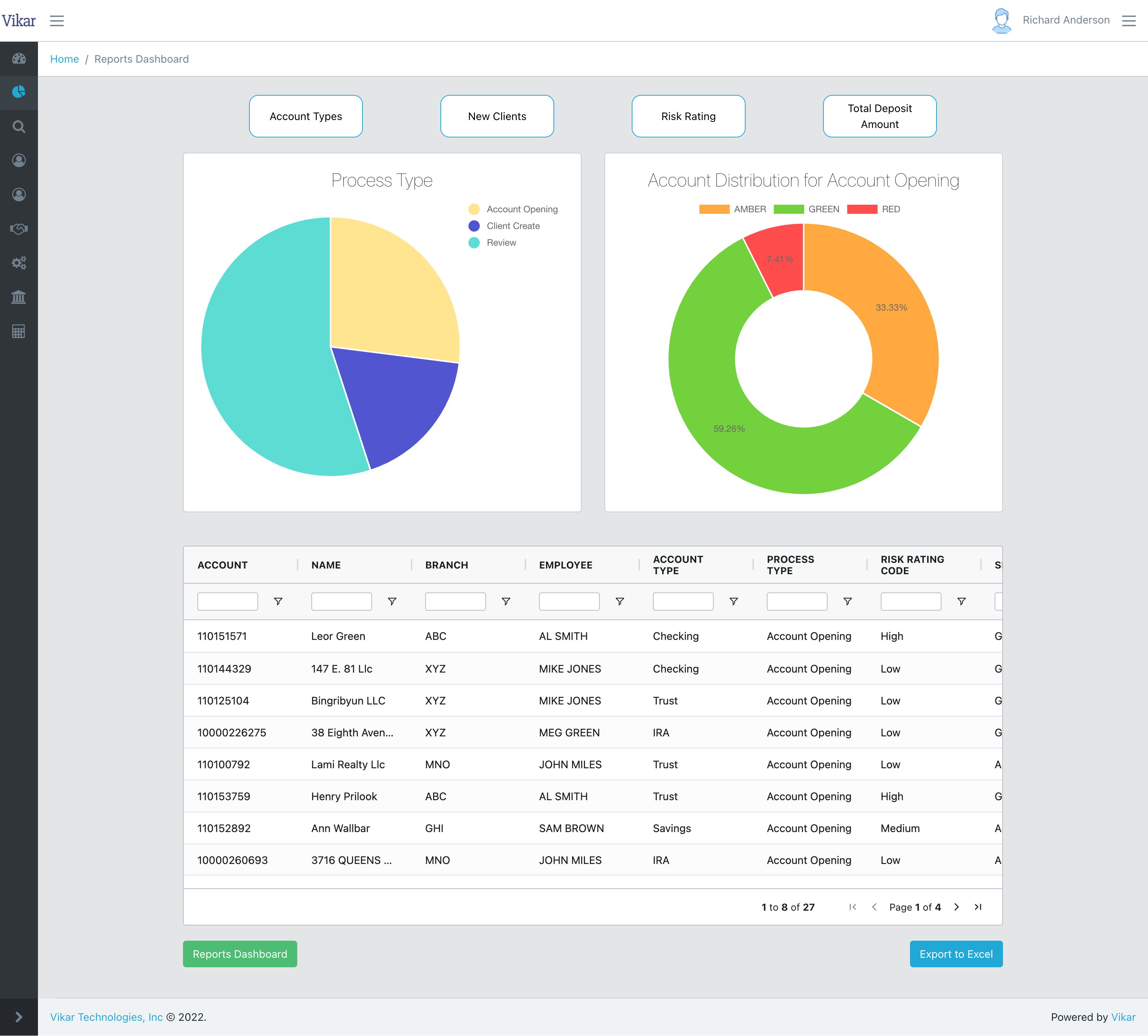Select the Bingribyun LLC name cell
Viewport: 1148px width, 1036px height.
348,701
